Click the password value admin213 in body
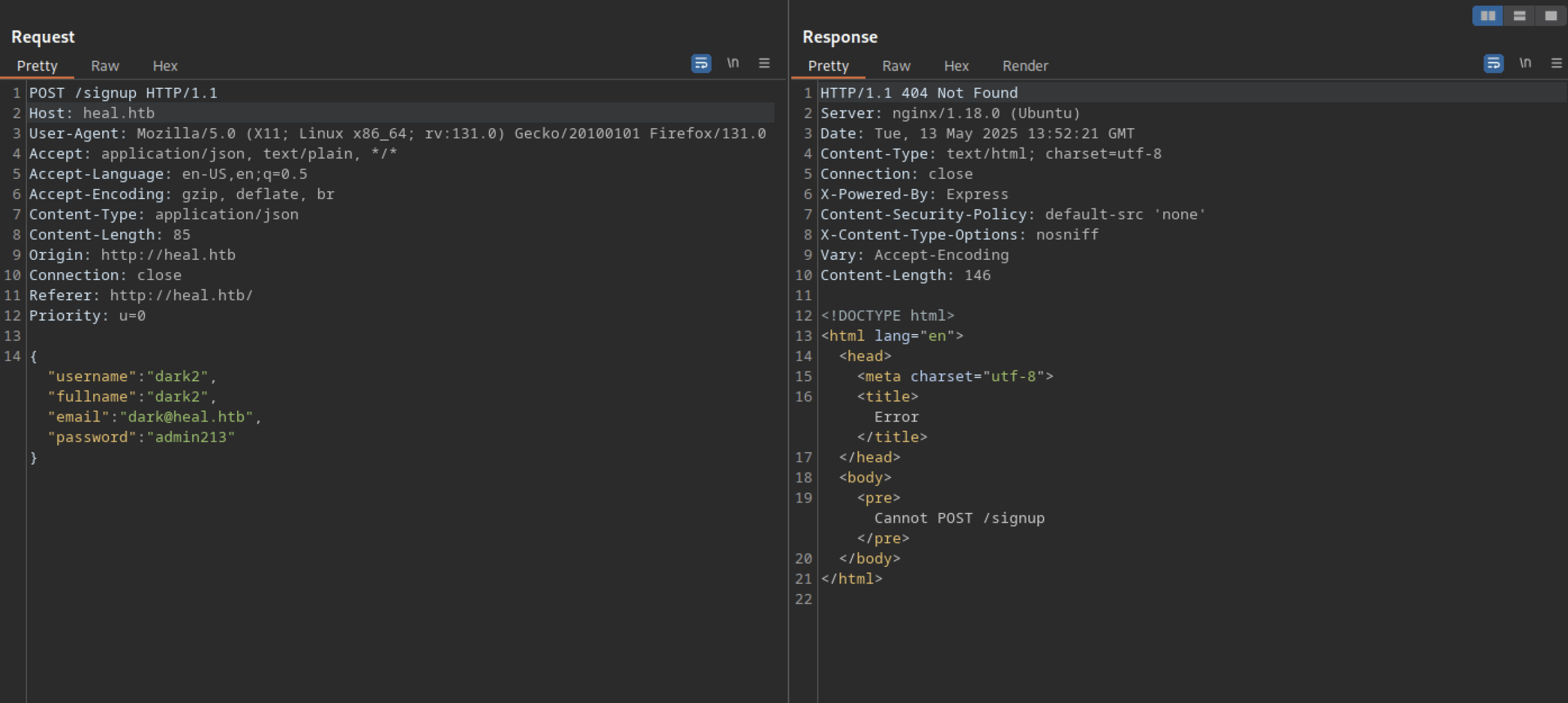 [190, 438]
